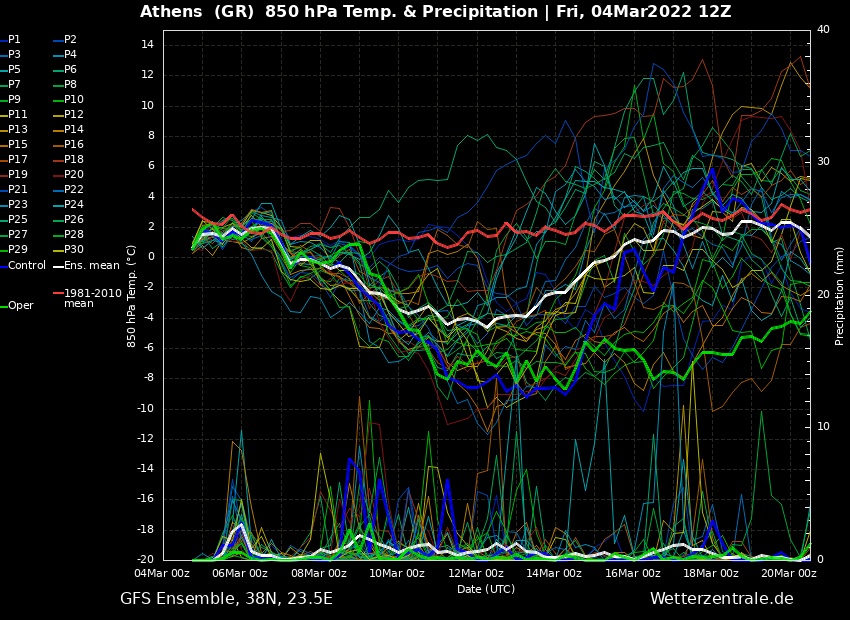Click the P6 legend label

(70, 69)
